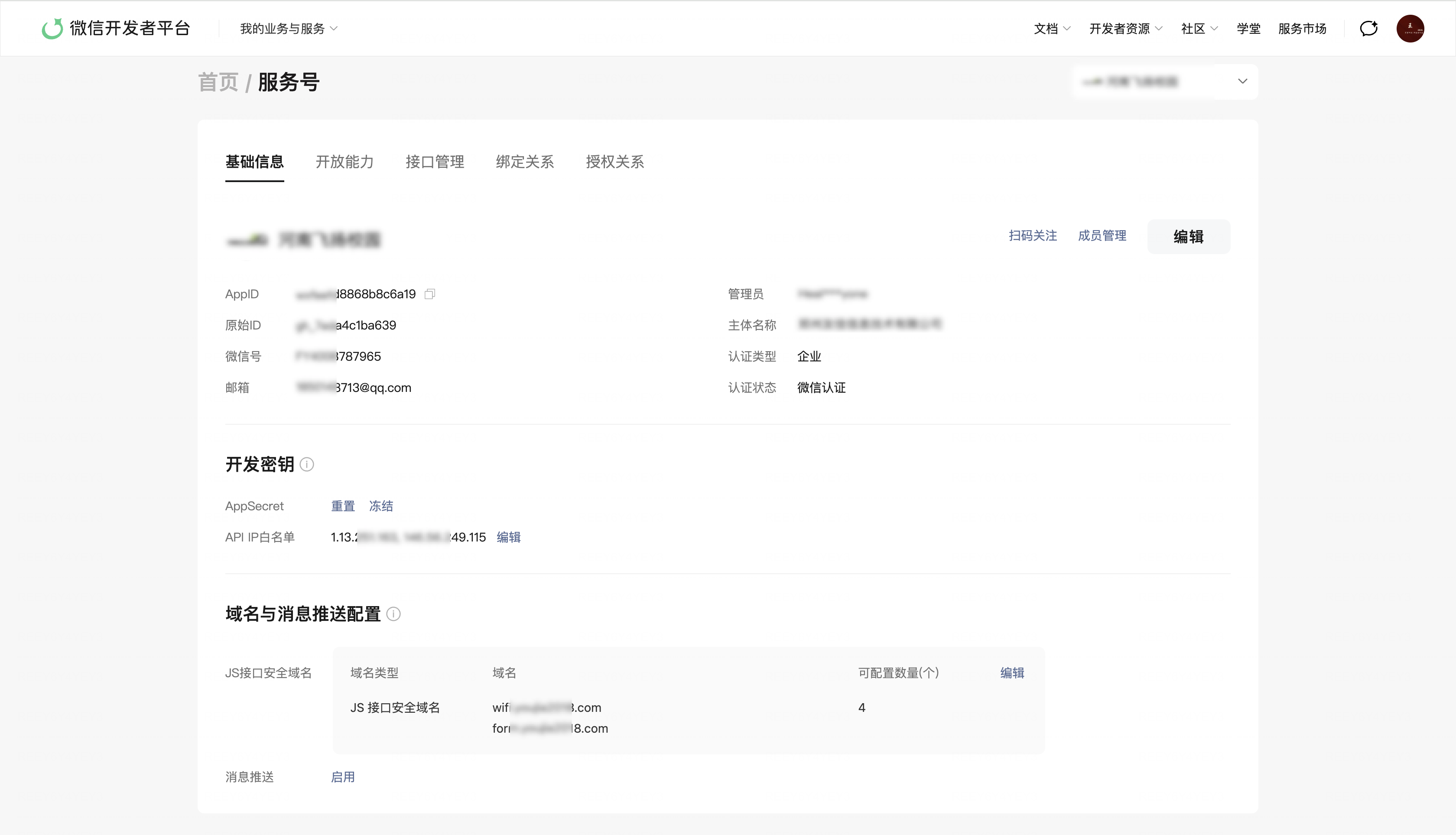Click the WeChat developer platform logo
The width and height of the screenshot is (1456, 835).
[x=115, y=28]
